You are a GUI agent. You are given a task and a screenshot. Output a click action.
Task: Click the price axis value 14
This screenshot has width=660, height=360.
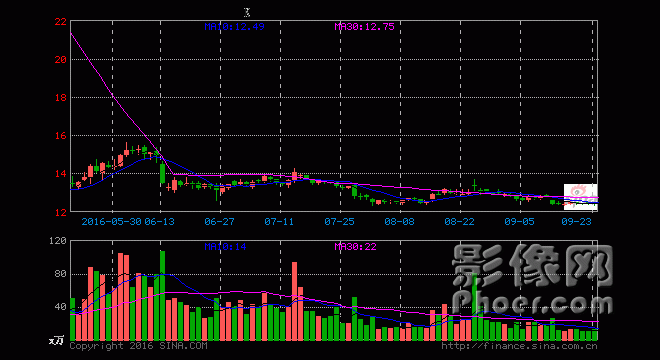click(61, 173)
